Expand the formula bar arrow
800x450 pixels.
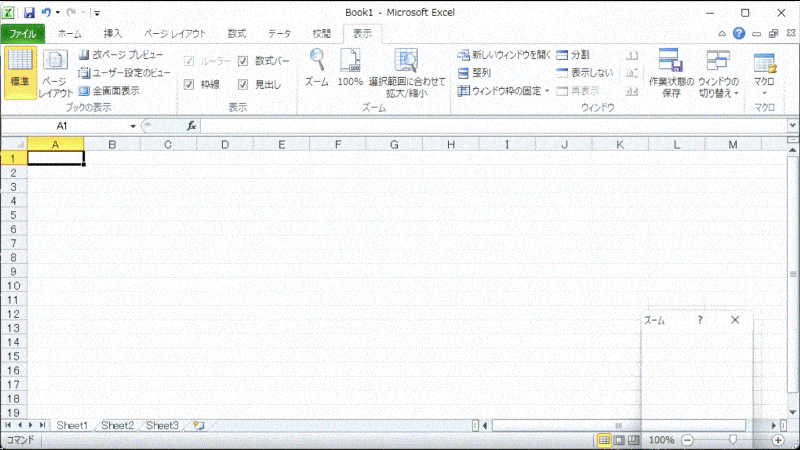792,125
